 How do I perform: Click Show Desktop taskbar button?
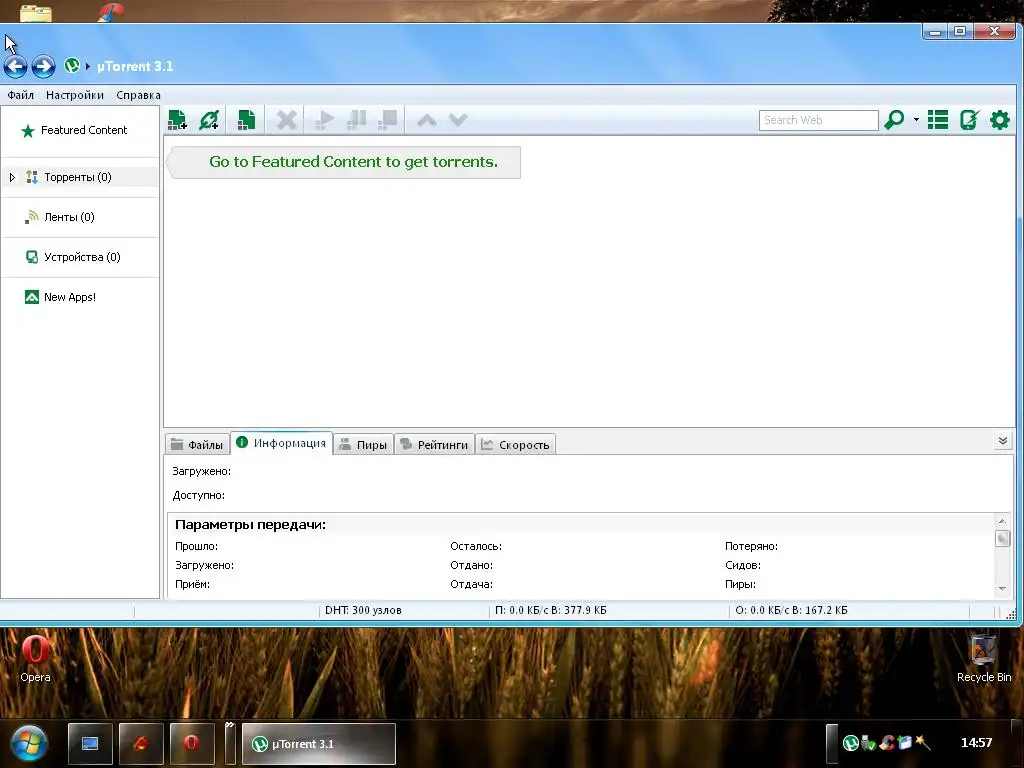pyautogui.click(x=90, y=744)
